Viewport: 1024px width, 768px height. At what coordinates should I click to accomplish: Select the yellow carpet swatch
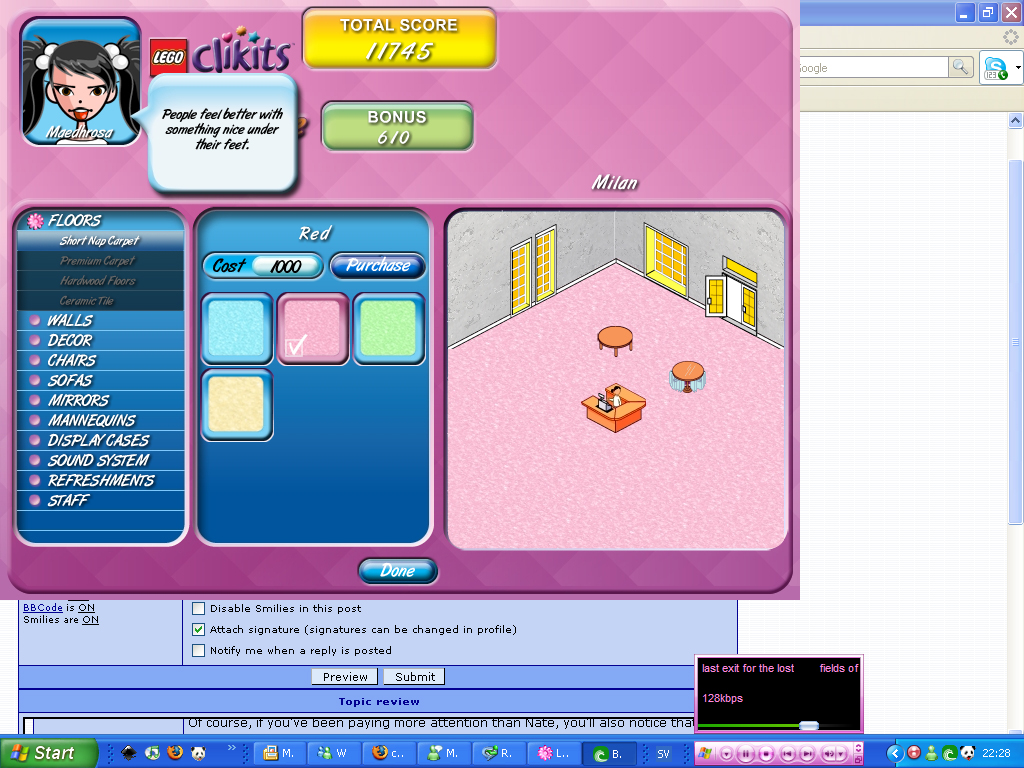(x=236, y=405)
